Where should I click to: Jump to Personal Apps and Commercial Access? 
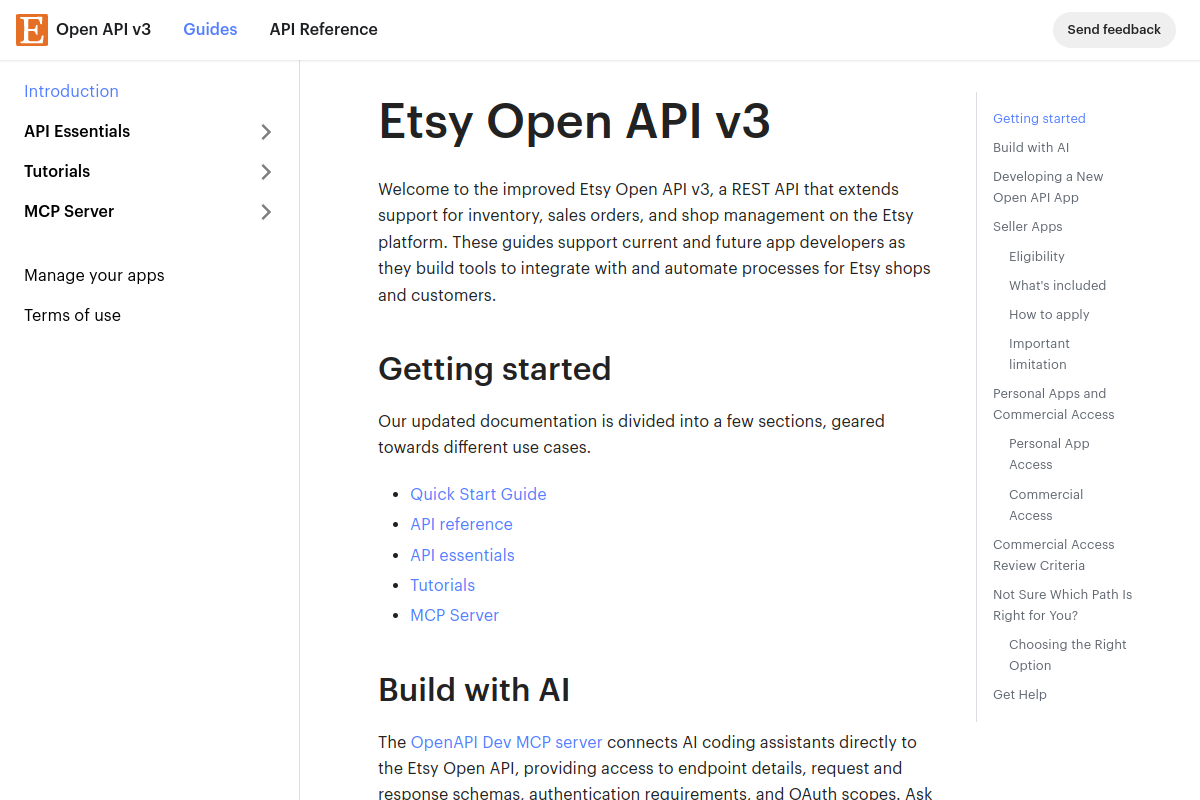click(x=1053, y=404)
